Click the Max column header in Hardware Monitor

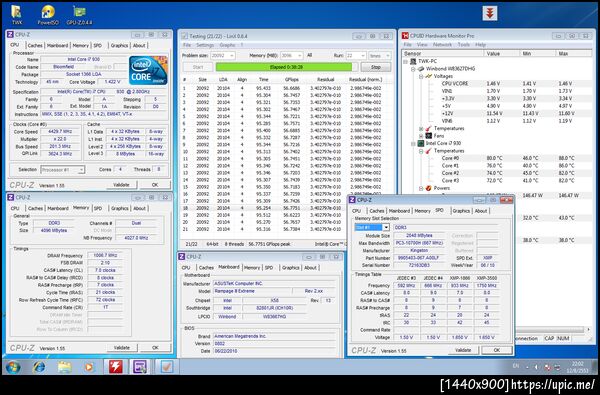pyautogui.click(x=573, y=54)
